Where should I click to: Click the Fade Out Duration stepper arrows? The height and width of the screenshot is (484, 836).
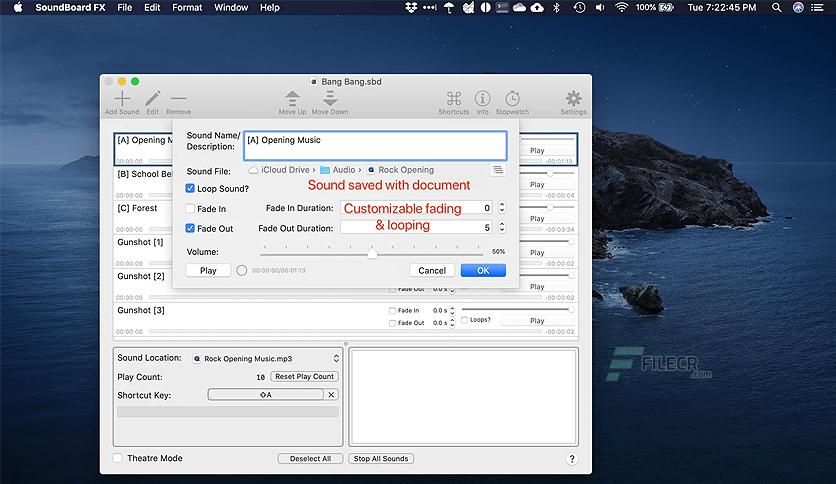pyautogui.click(x=502, y=228)
